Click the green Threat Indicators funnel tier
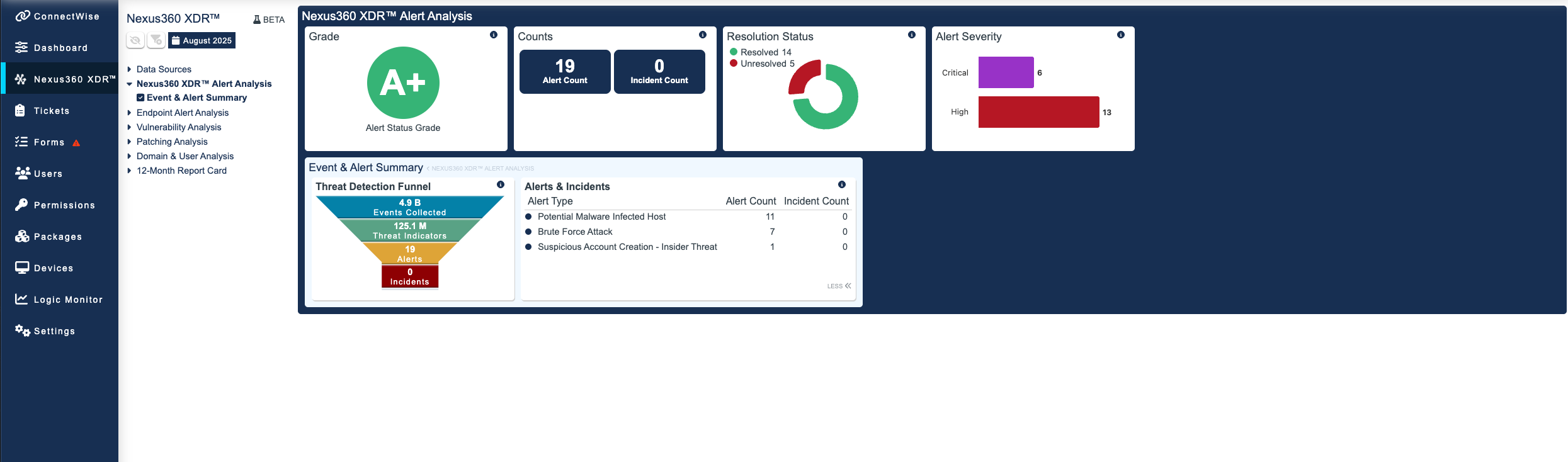 tap(410, 230)
